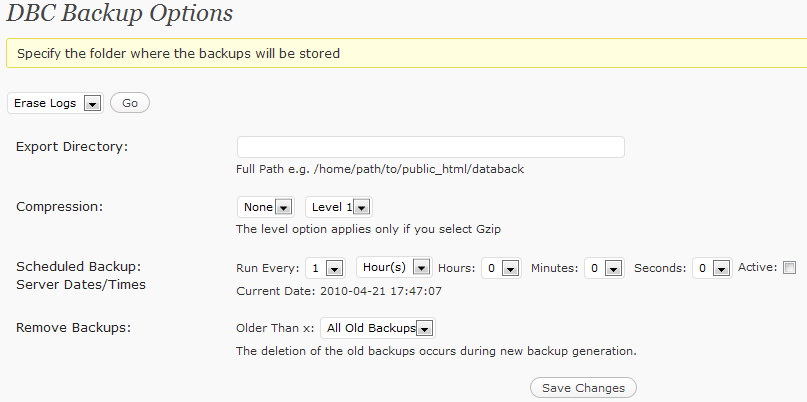Open the Minutes value dropdown

(604, 268)
